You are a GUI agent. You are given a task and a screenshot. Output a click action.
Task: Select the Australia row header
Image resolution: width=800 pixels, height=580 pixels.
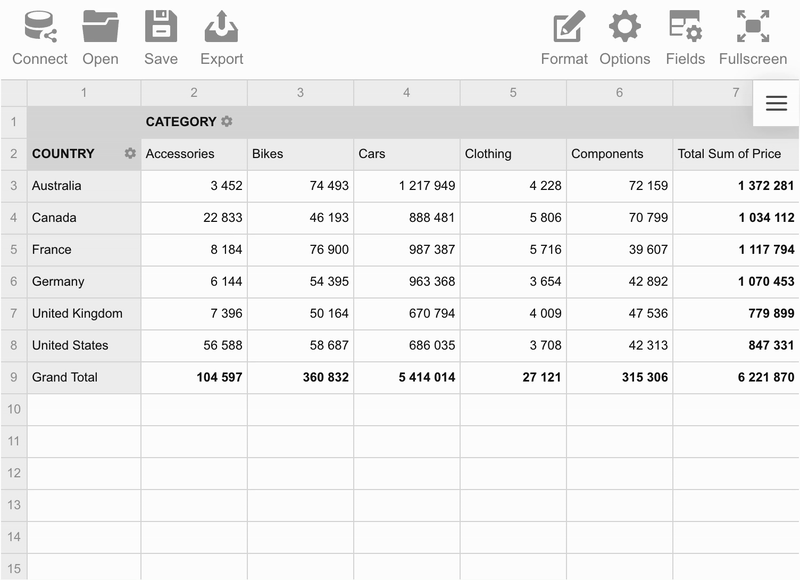click(x=84, y=186)
